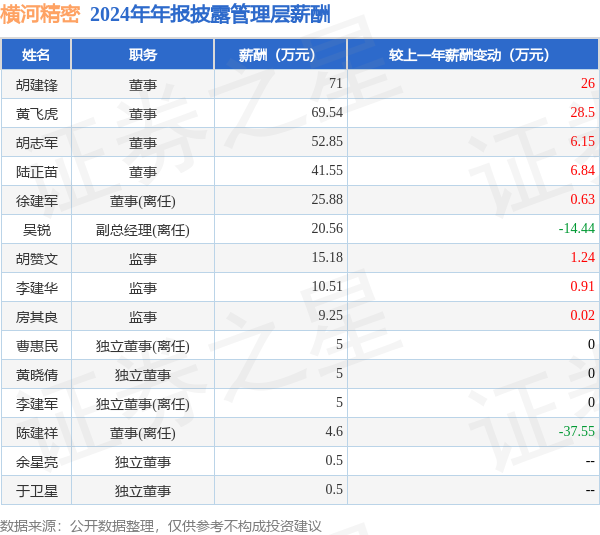Click the 姓名 column header
Image resolution: width=600 pixels, height=535 pixels.
tap(36, 55)
